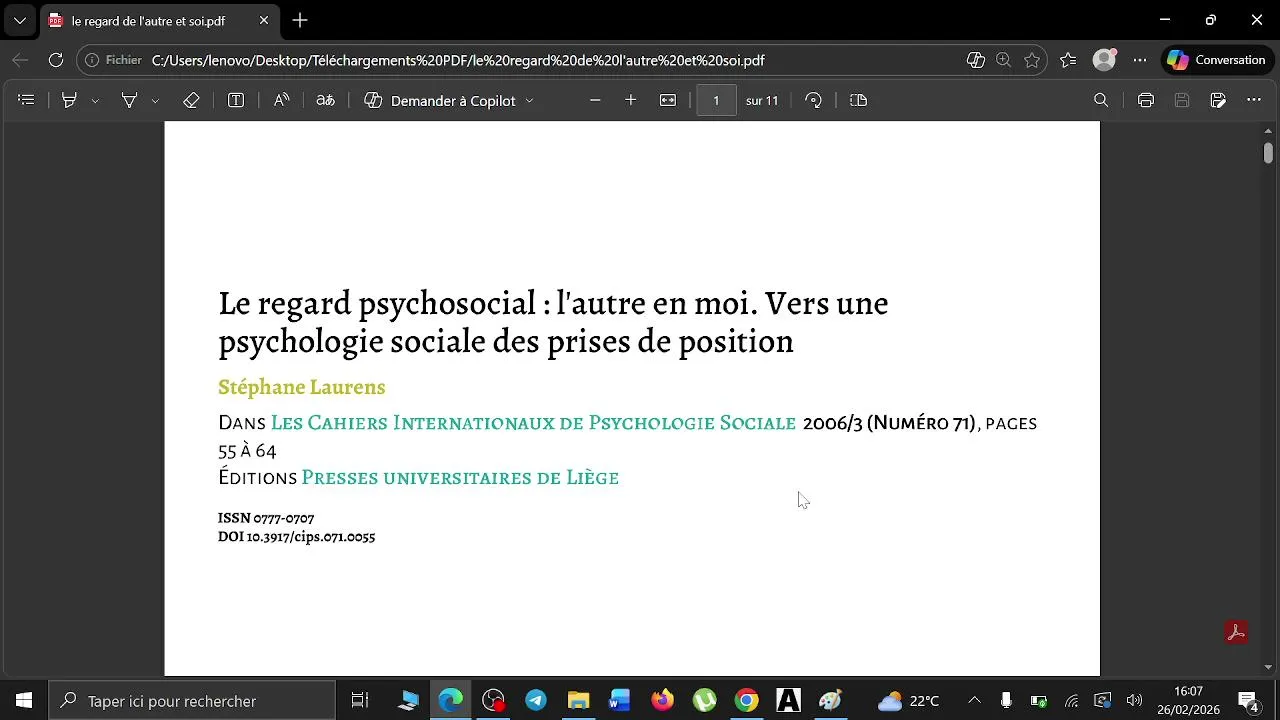This screenshot has width=1280, height=720.
Task: Select the eraser tool
Action: [191, 100]
